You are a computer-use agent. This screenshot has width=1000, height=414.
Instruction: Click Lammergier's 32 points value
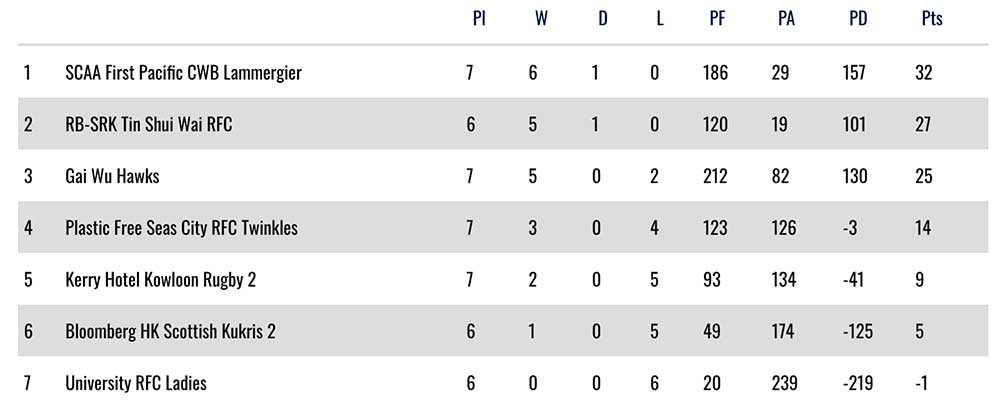click(x=923, y=73)
